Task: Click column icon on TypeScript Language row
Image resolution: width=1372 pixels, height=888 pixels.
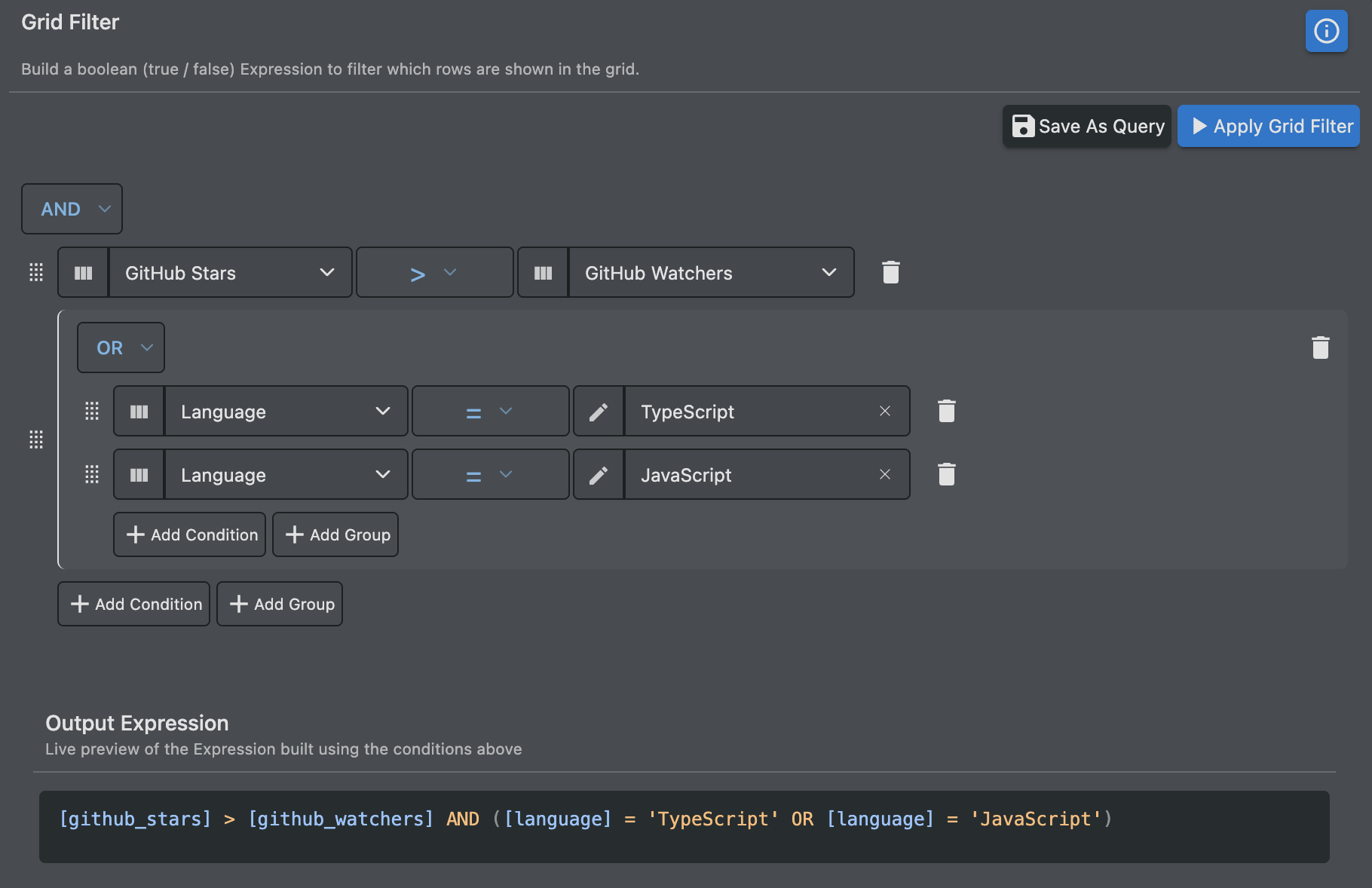Action: click(x=139, y=411)
